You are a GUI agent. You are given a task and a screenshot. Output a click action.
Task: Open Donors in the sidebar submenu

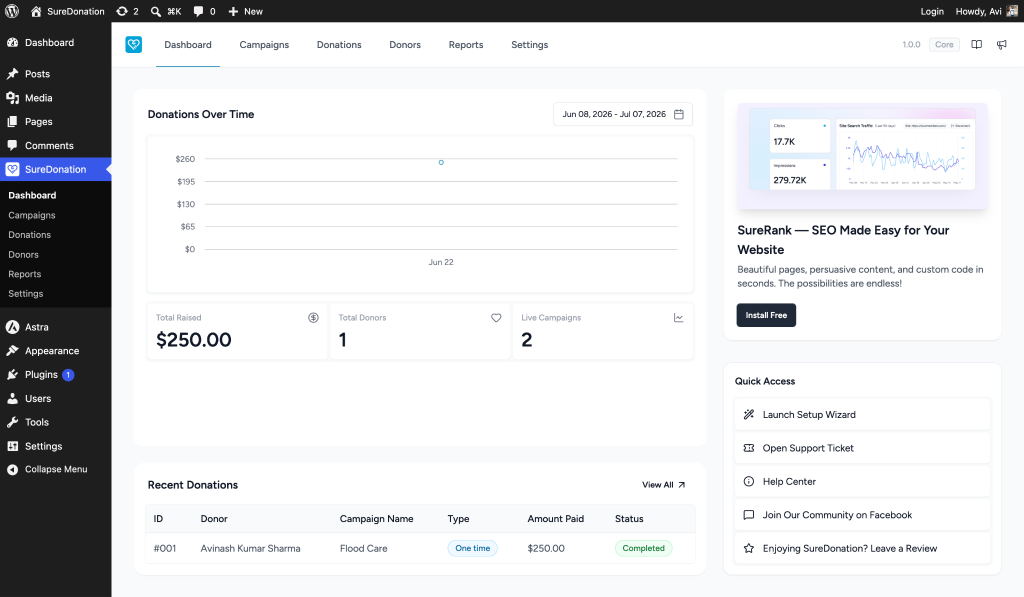pos(24,254)
